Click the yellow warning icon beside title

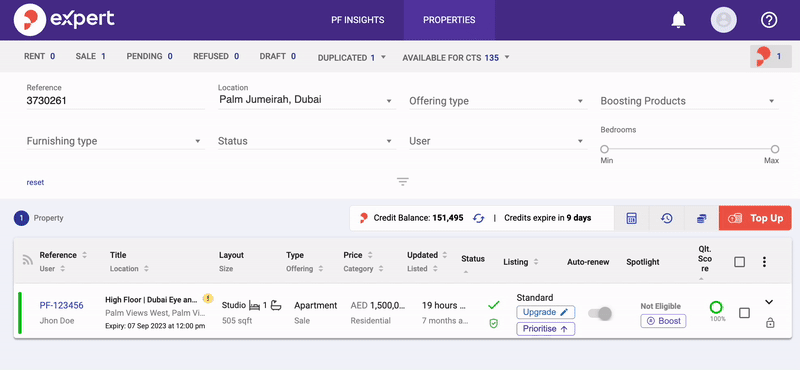coord(208,299)
